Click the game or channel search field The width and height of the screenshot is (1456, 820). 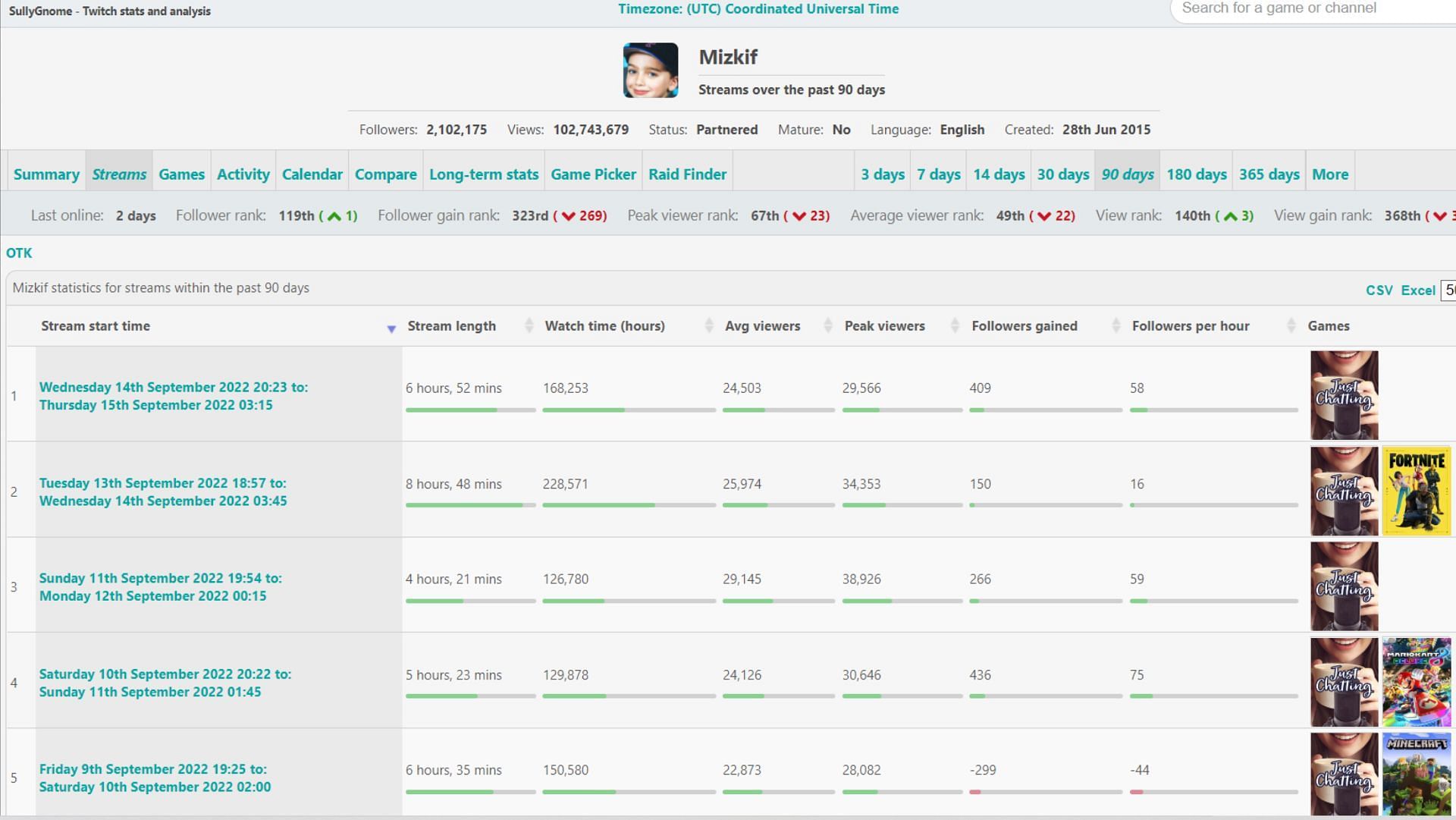[1312, 9]
